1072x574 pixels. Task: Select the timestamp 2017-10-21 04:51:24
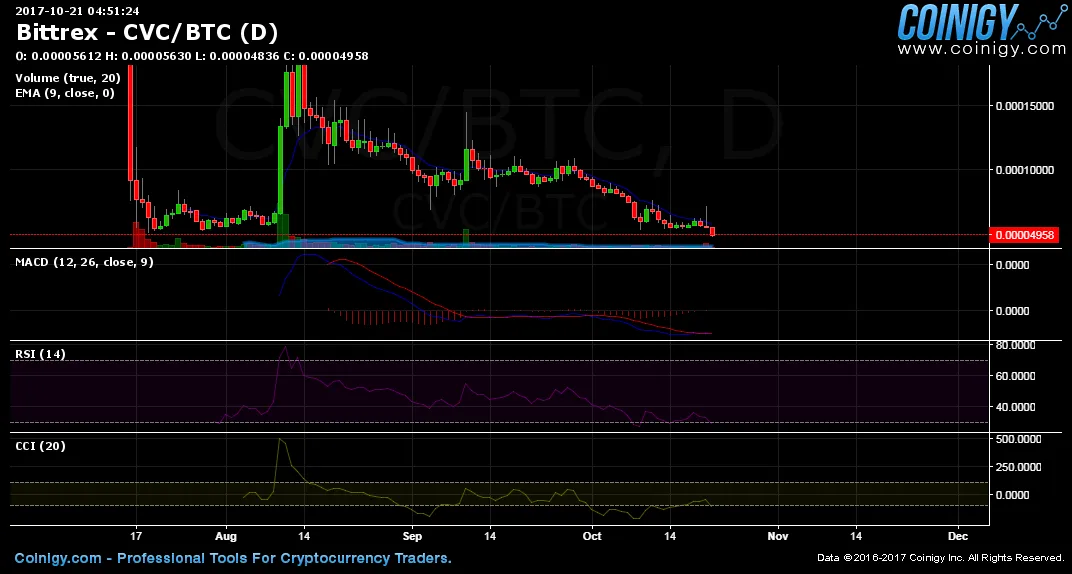coord(77,10)
